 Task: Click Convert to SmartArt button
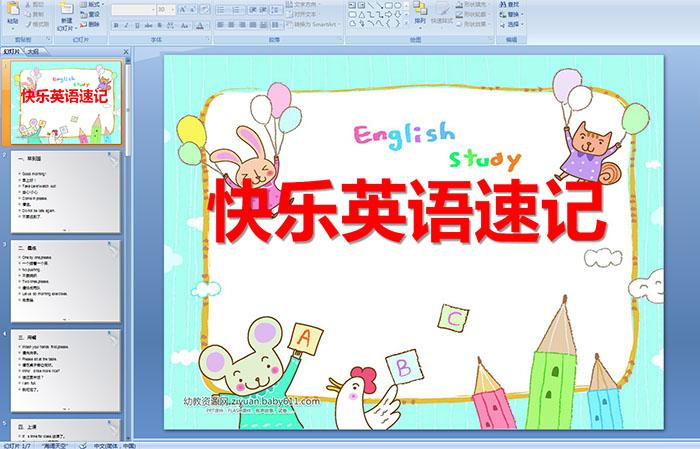tap(312, 25)
